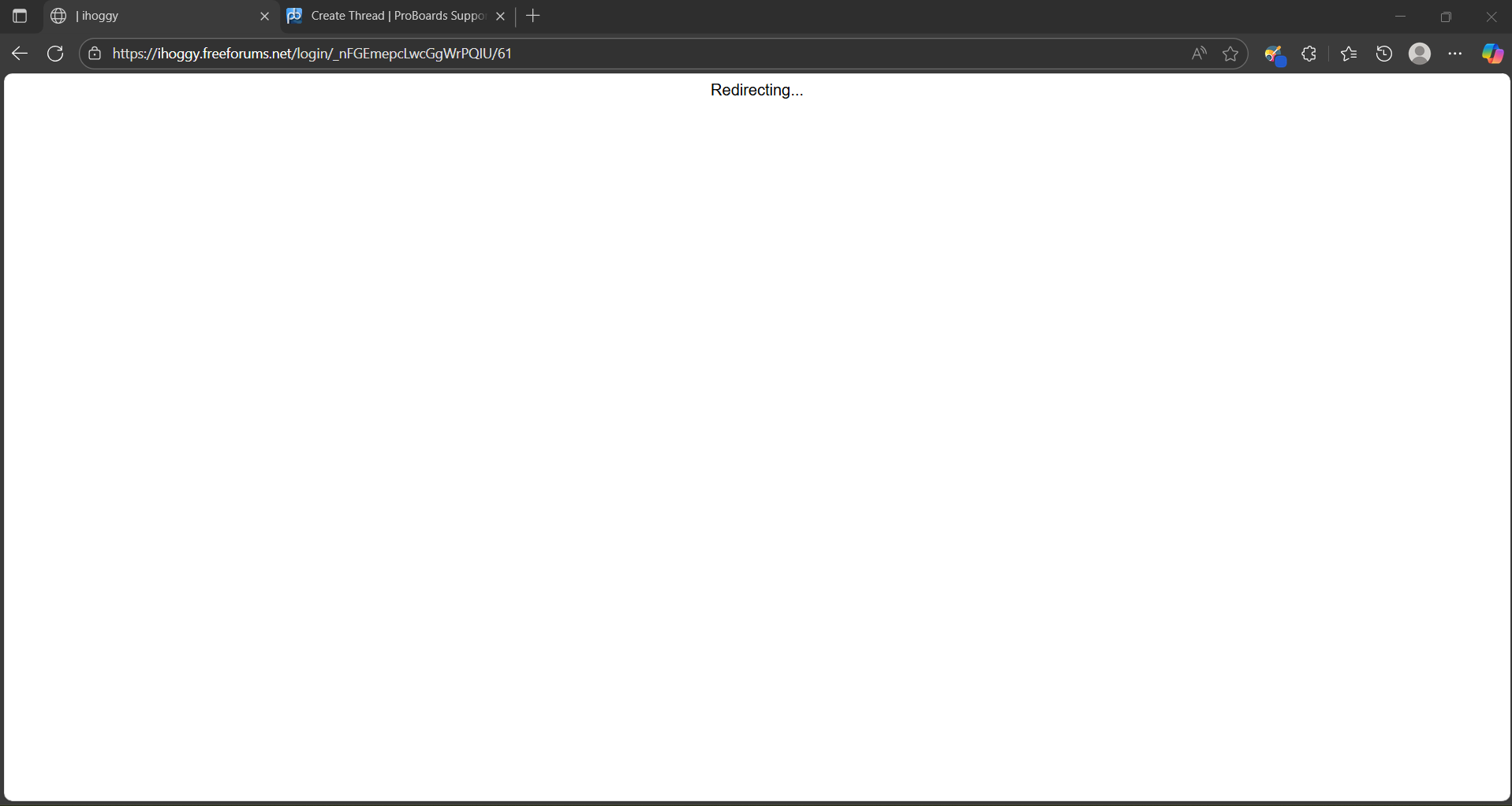Open the user profile avatar
The width and height of the screenshot is (1512, 806).
1420,54
